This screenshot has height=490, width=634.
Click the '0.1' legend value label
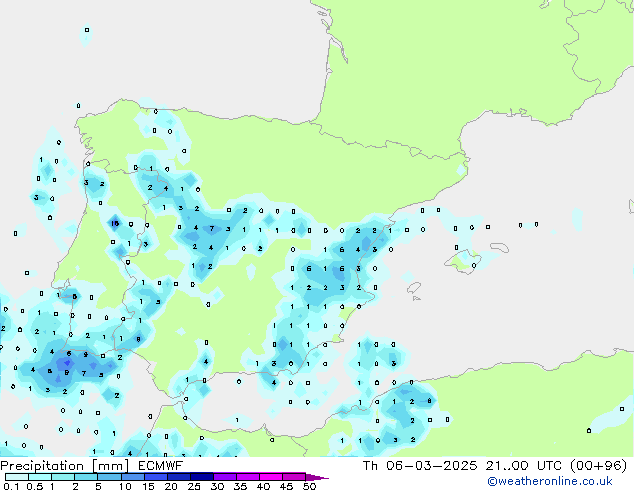pyautogui.click(x=11, y=486)
